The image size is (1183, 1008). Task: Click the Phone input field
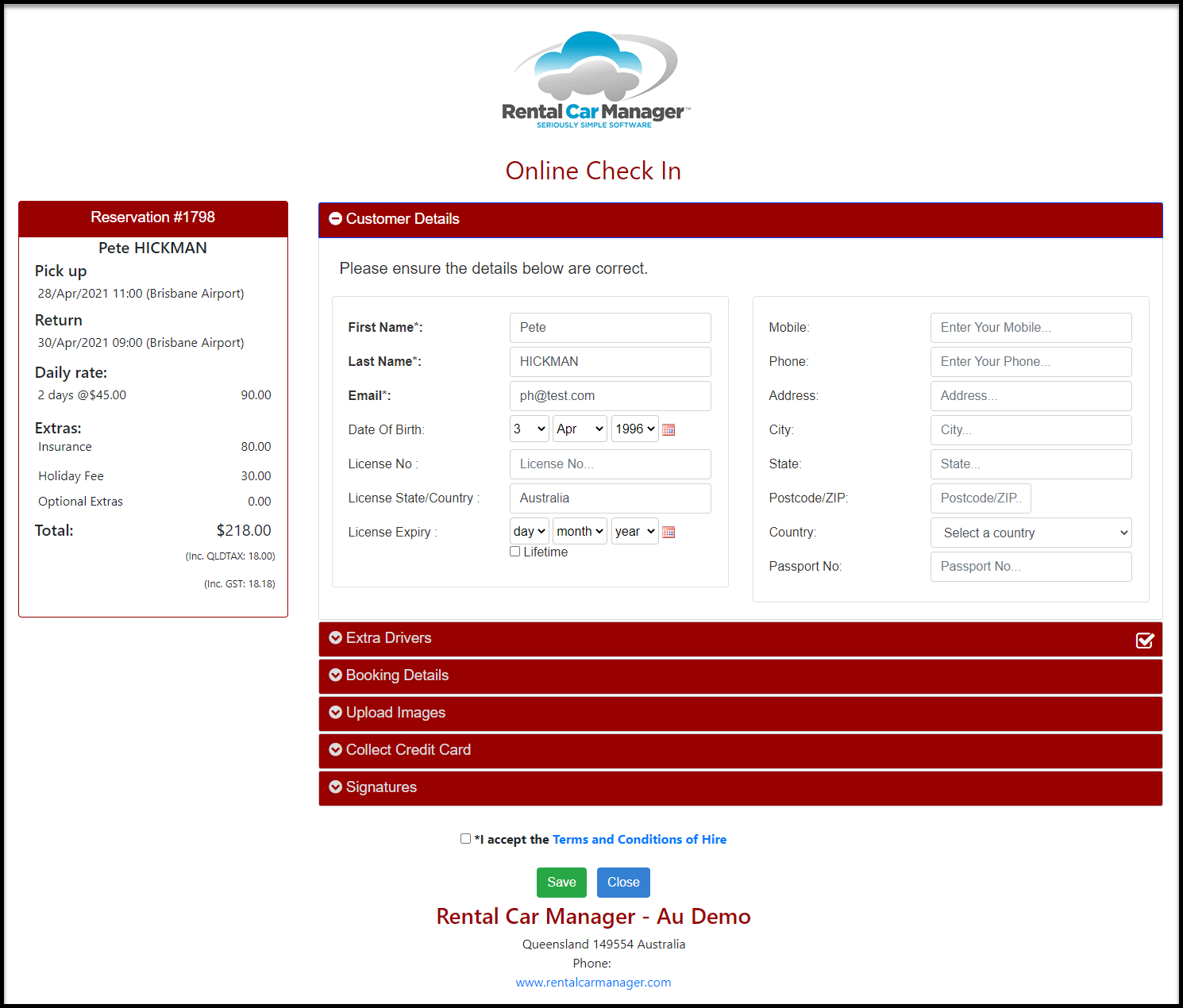[x=1031, y=362]
